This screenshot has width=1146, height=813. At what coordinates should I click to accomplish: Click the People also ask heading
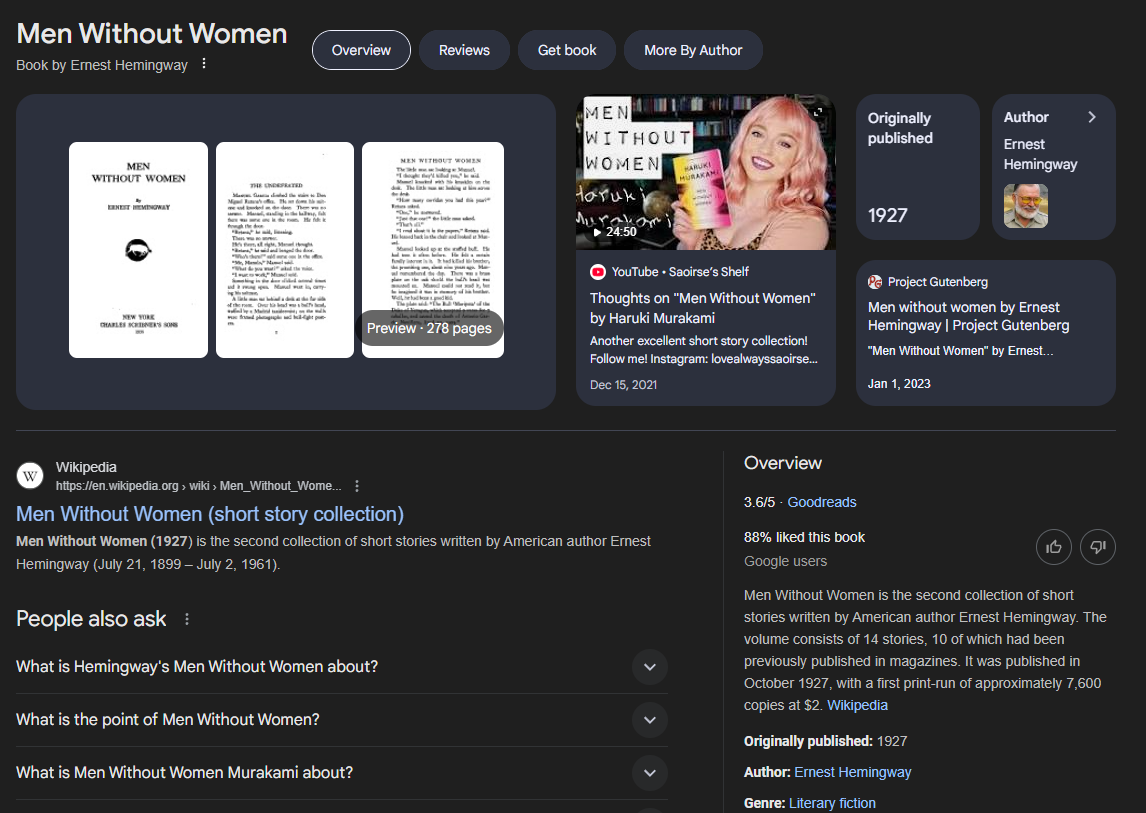pos(91,619)
